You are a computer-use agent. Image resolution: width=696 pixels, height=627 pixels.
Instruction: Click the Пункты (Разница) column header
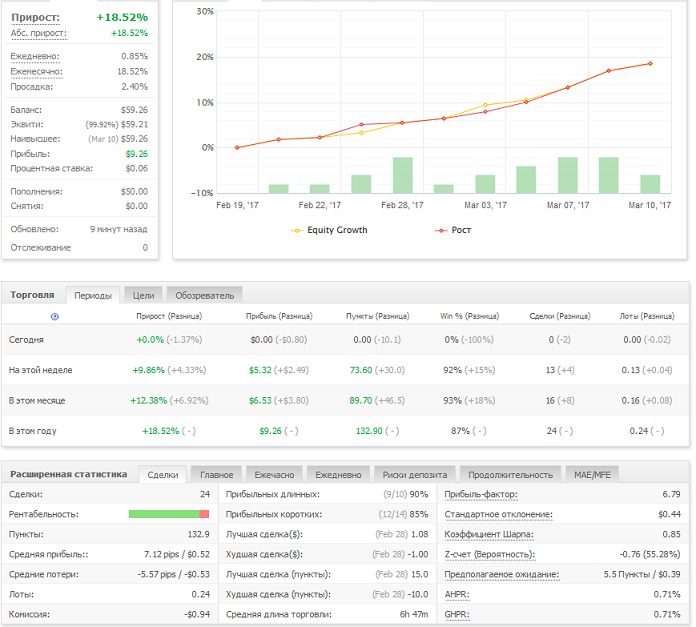pos(378,316)
